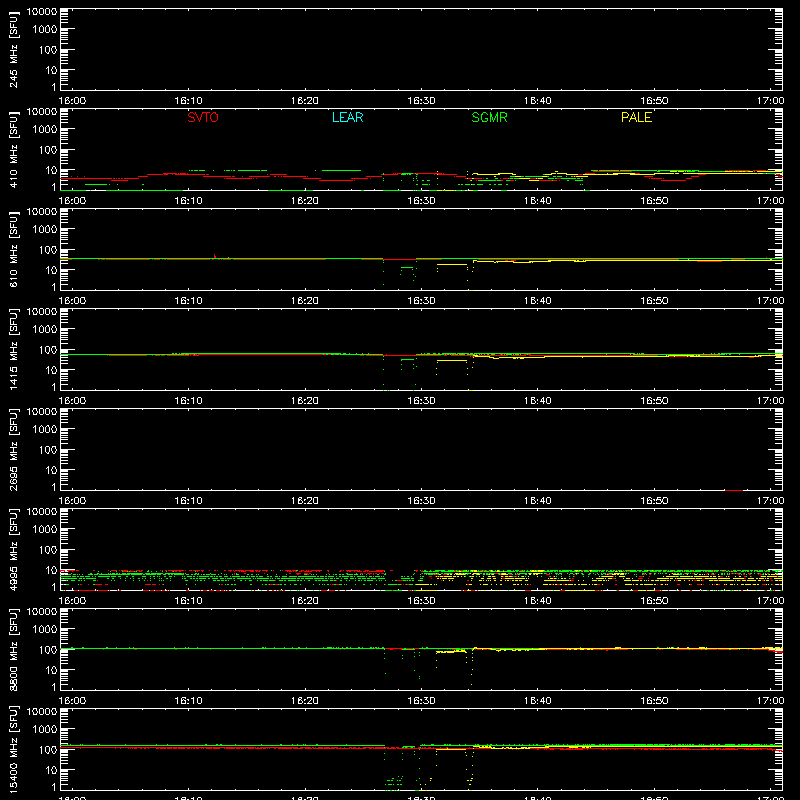Click the 16:40 time label under the 610 MHz panel
Image resolution: width=800 pixels, height=800 pixels.
(538, 301)
